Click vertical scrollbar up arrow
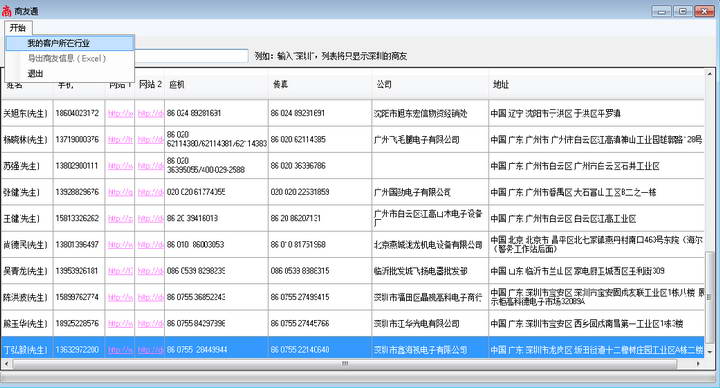This screenshot has width=720, height=388. 709,73
